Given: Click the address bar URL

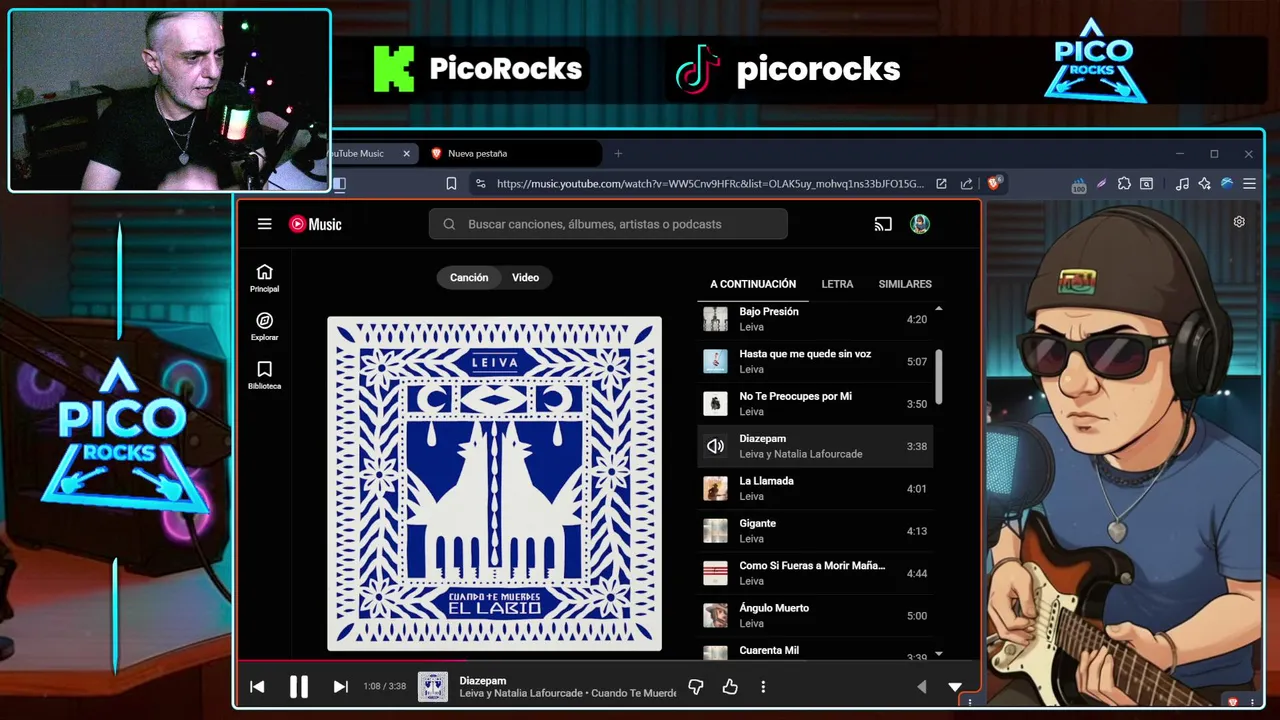Looking at the screenshot, I should [710, 184].
